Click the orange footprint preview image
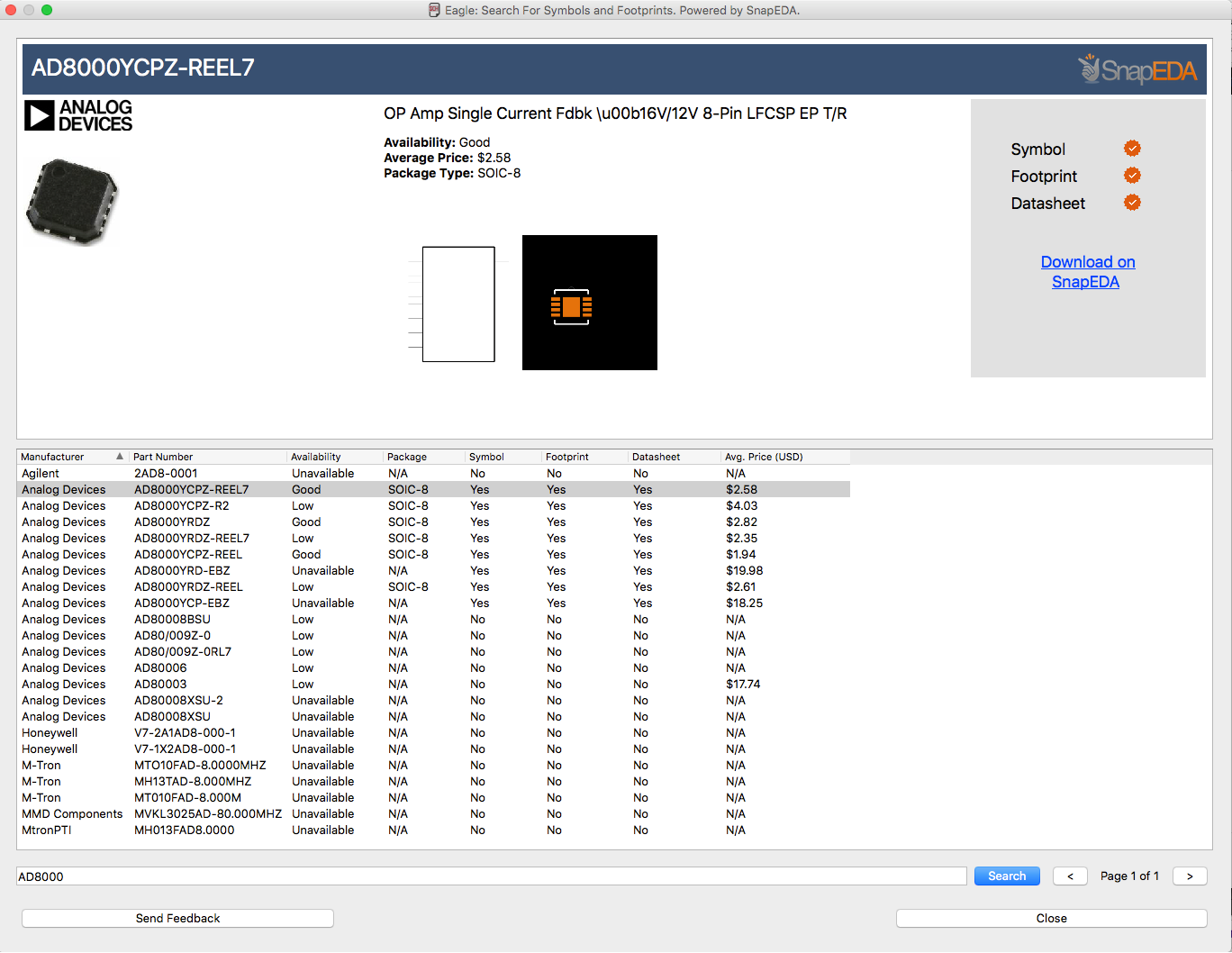The width and height of the screenshot is (1232, 953). click(x=589, y=303)
